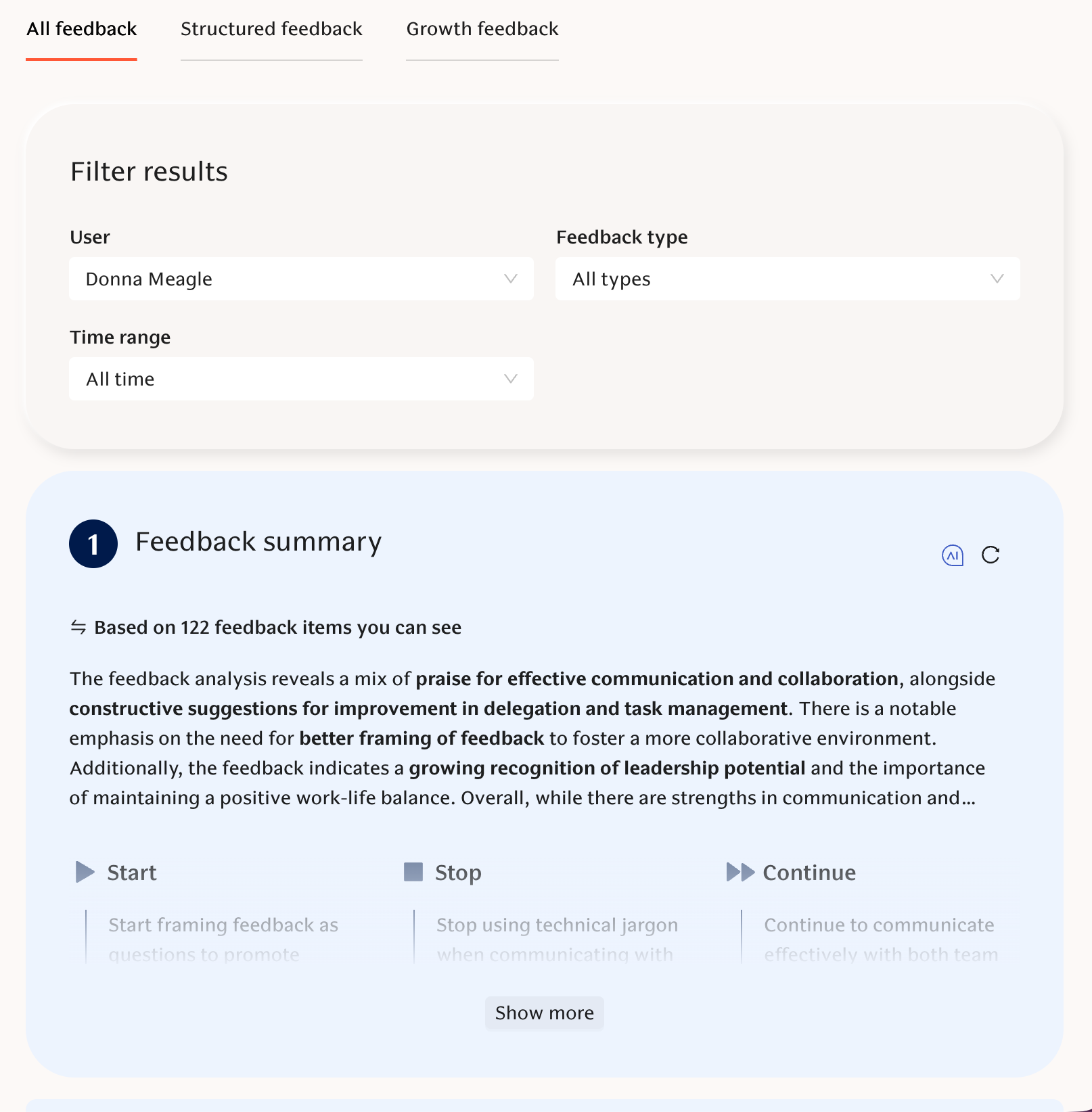The height and width of the screenshot is (1112, 1092).
Task: Click the chevron in All types dropdown
Action: (x=997, y=279)
